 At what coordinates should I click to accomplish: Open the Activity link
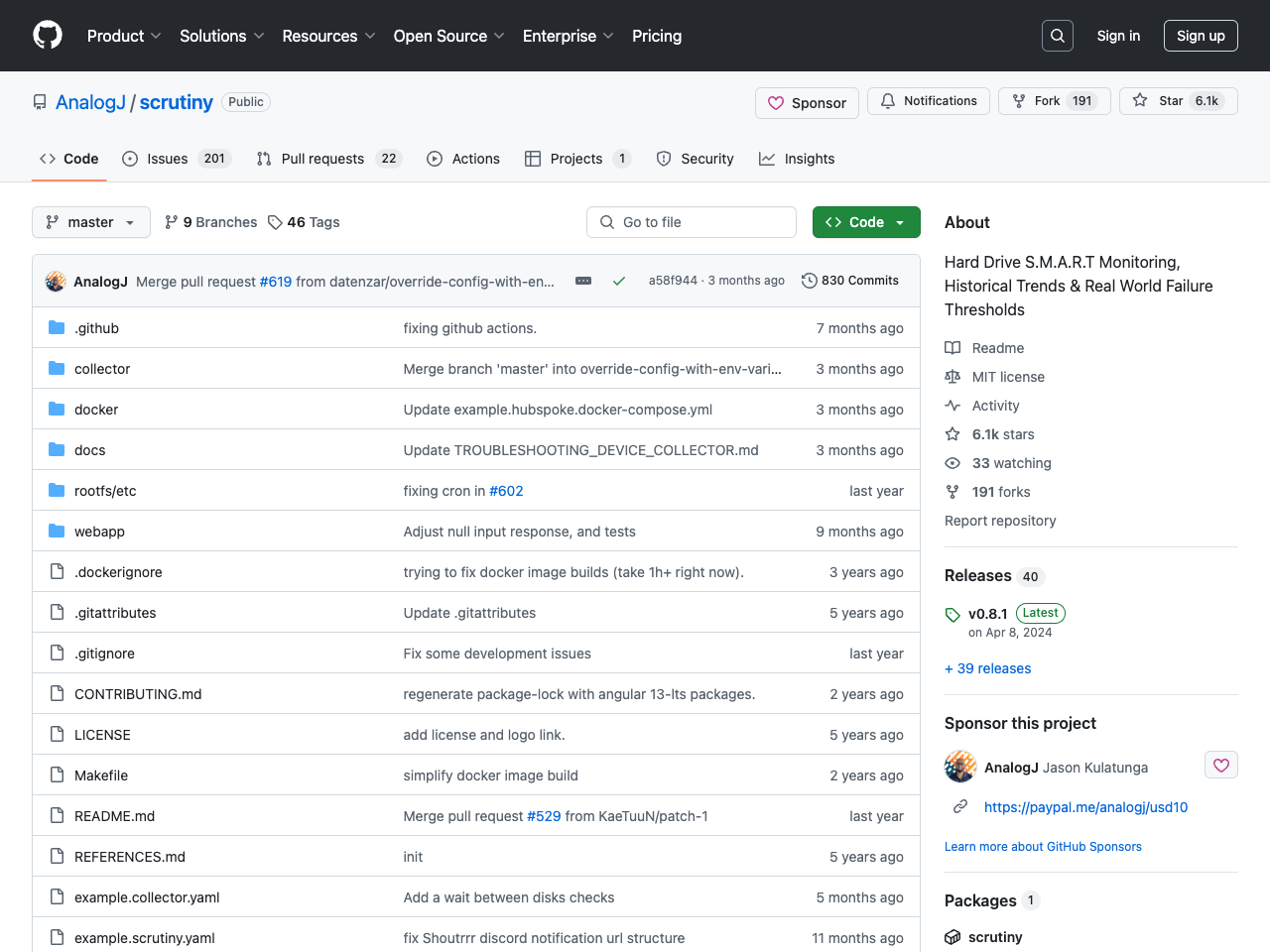(x=982, y=406)
